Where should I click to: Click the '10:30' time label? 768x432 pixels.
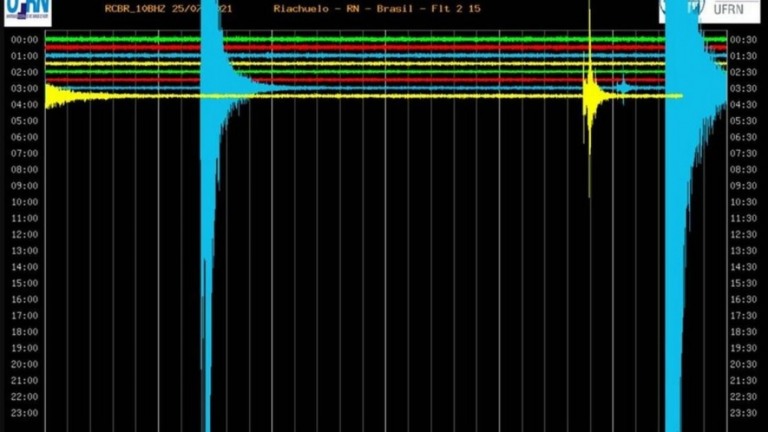(x=744, y=202)
